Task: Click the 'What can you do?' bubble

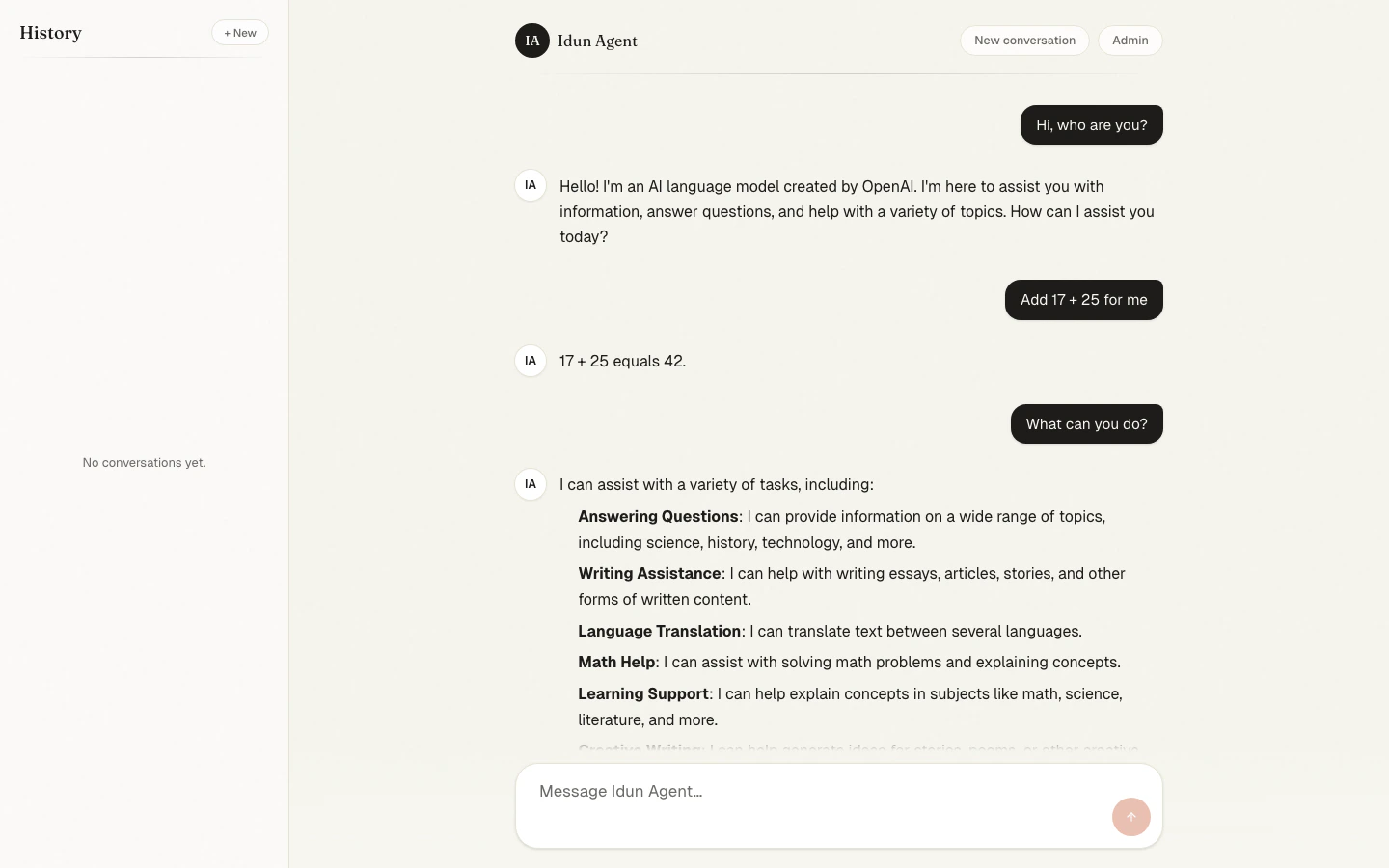Action: click(x=1087, y=424)
